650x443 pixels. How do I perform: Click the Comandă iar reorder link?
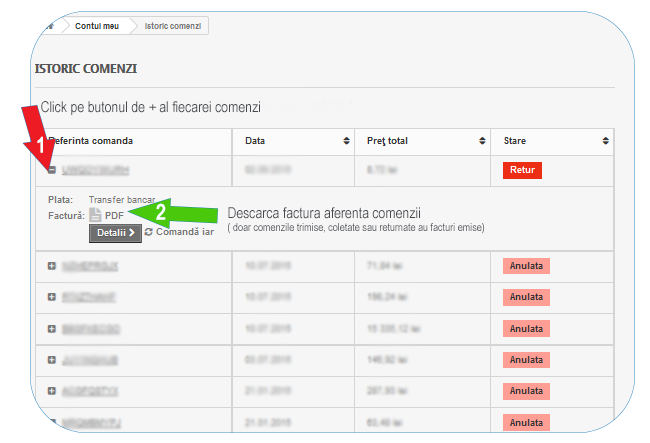click(184, 232)
